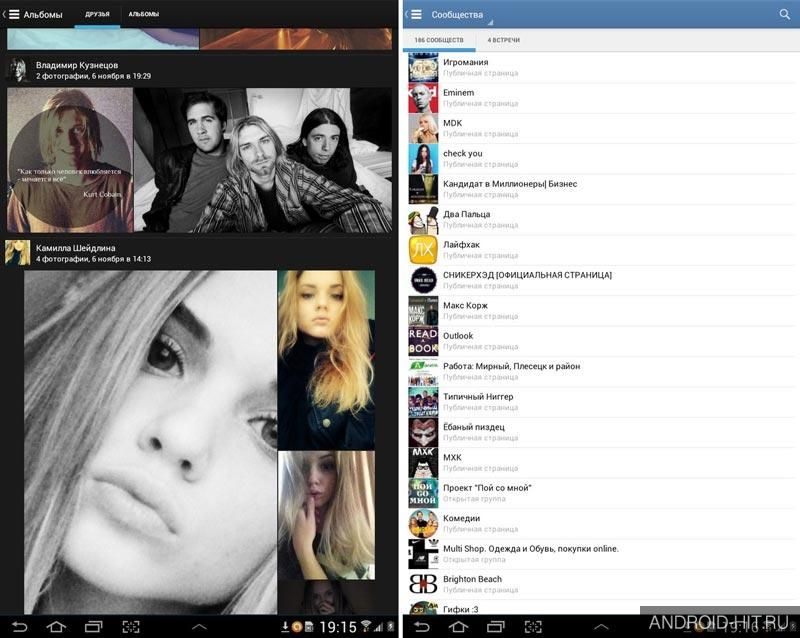Open the MDK community icon
The width and height of the screenshot is (800, 638).
click(423, 128)
